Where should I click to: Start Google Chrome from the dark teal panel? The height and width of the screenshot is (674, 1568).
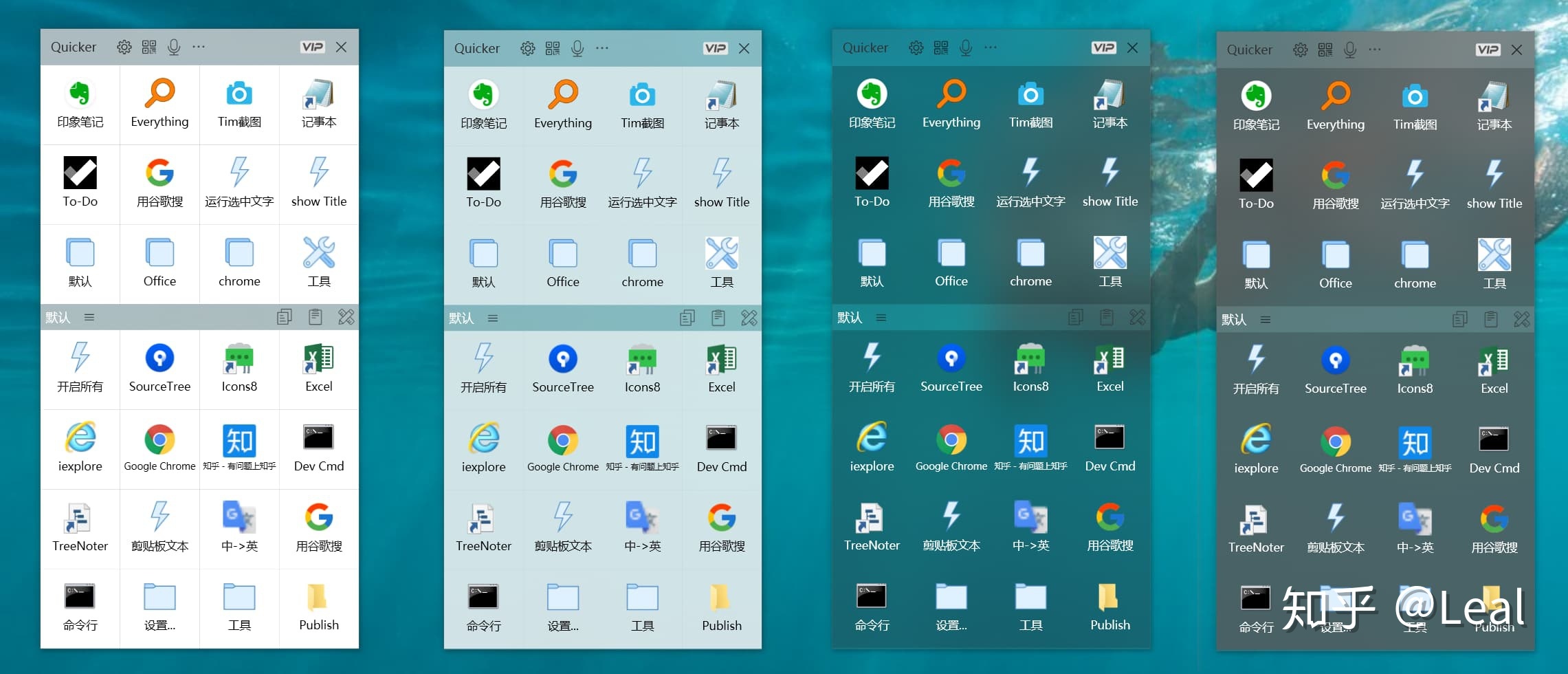point(951,448)
